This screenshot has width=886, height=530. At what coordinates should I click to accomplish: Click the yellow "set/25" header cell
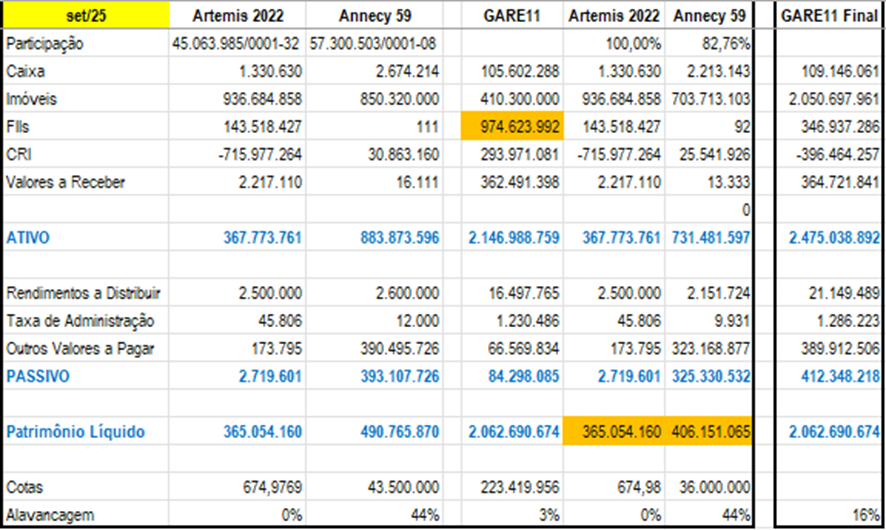point(83,16)
